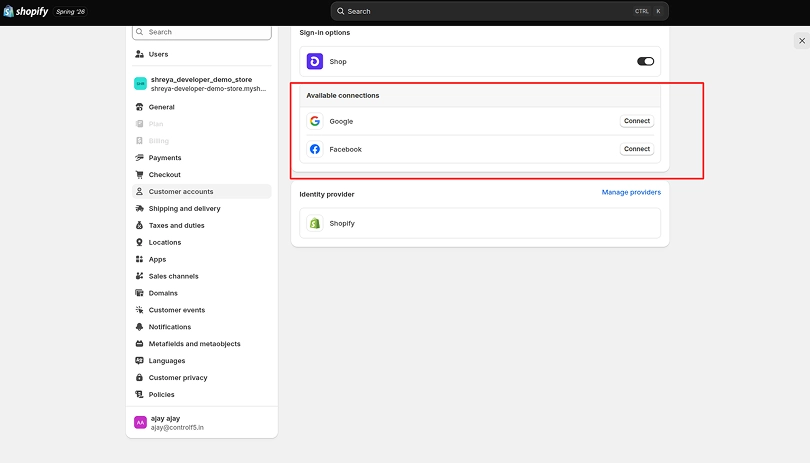This screenshot has width=810, height=463.
Task: Open Payments settings
Action: pos(201,158)
